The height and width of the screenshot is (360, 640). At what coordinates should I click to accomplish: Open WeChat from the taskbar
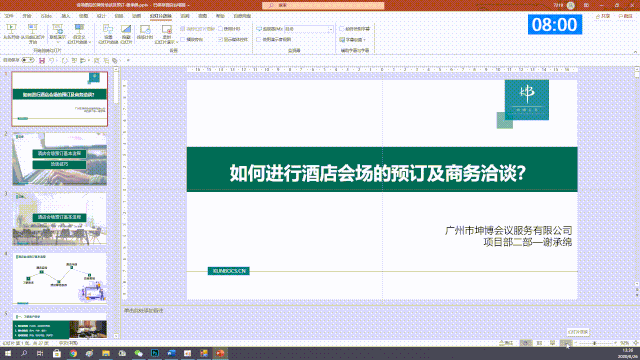pos(138,353)
